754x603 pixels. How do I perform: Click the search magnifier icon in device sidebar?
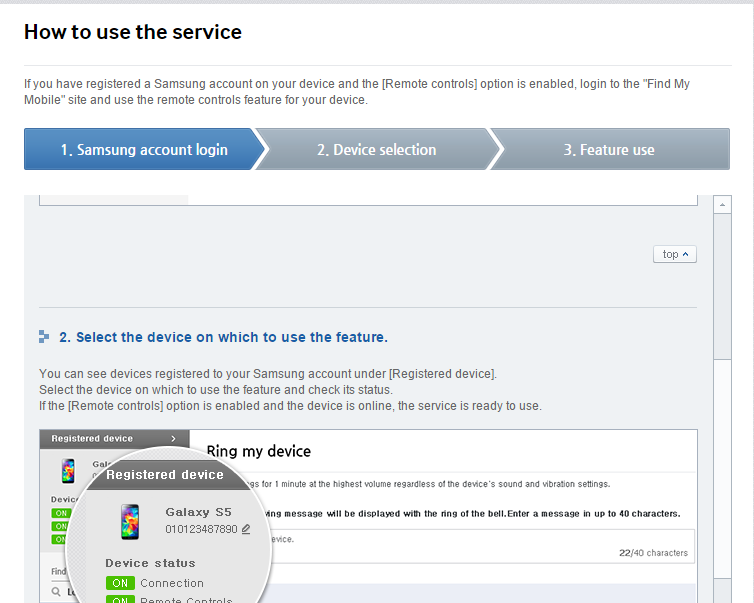(x=56, y=591)
